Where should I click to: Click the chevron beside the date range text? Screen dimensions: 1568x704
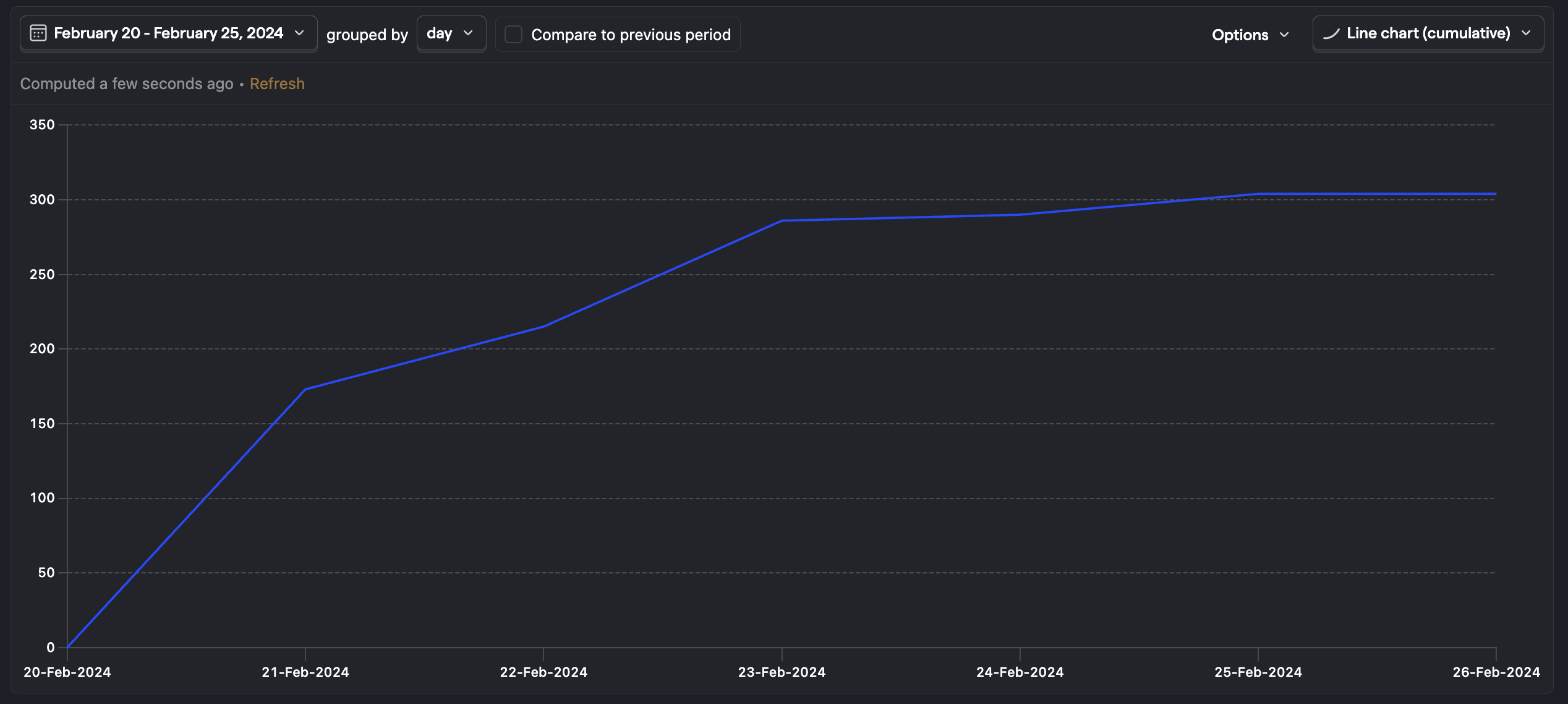pyautogui.click(x=300, y=33)
